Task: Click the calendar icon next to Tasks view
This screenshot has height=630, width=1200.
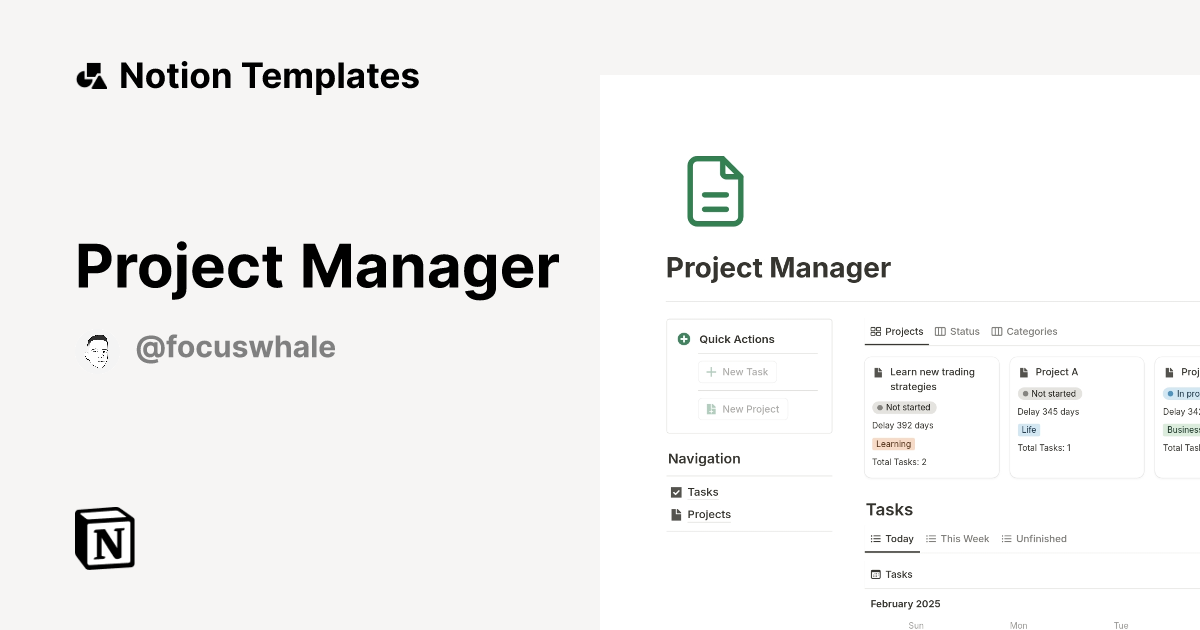Action: point(874,574)
